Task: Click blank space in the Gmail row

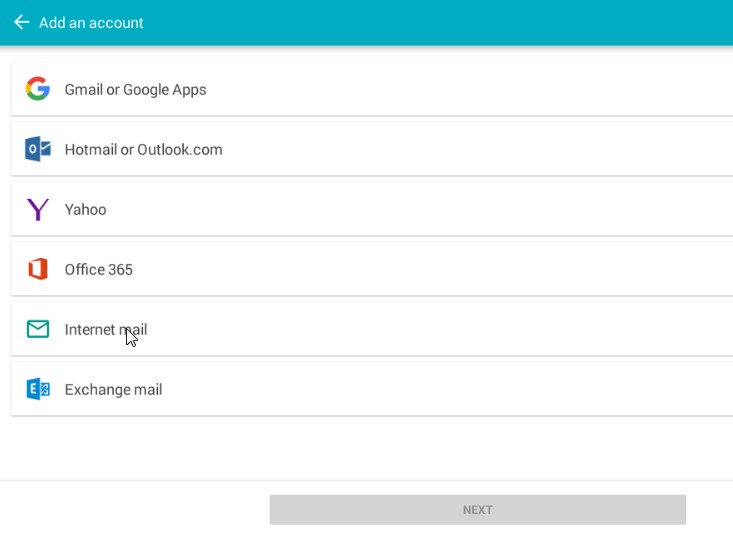Action: (x=467, y=89)
